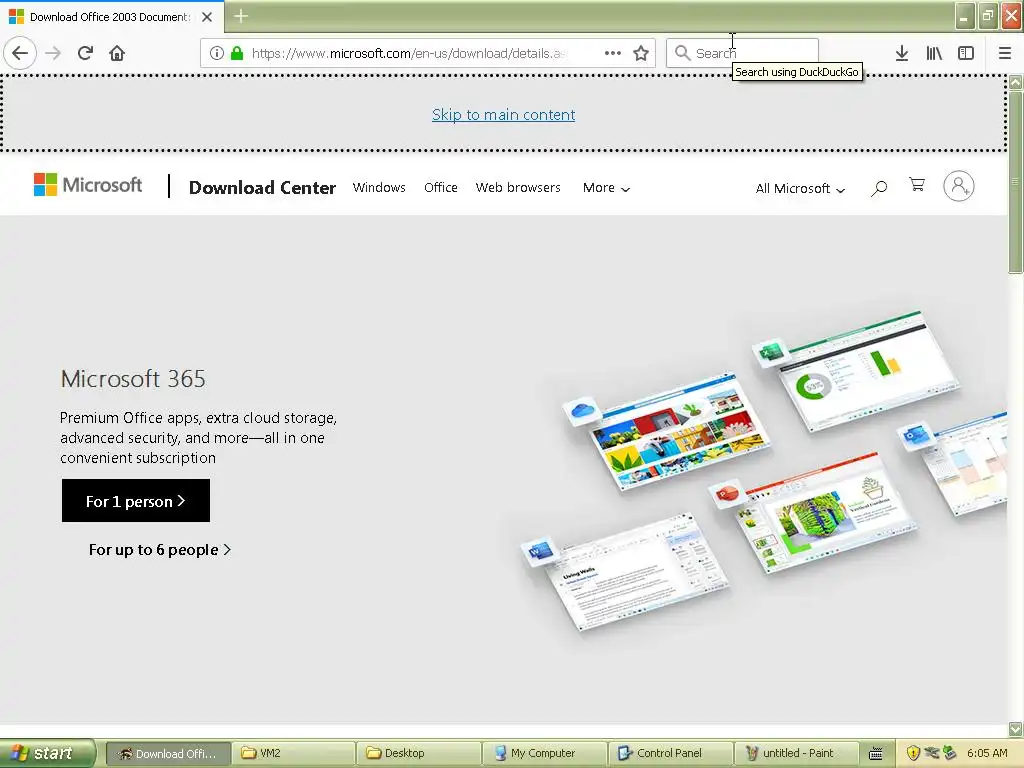The width and height of the screenshot is (1024, 768).
Task: Click the vertical scrollbar thumb
Action: (x=1016, y=182)
